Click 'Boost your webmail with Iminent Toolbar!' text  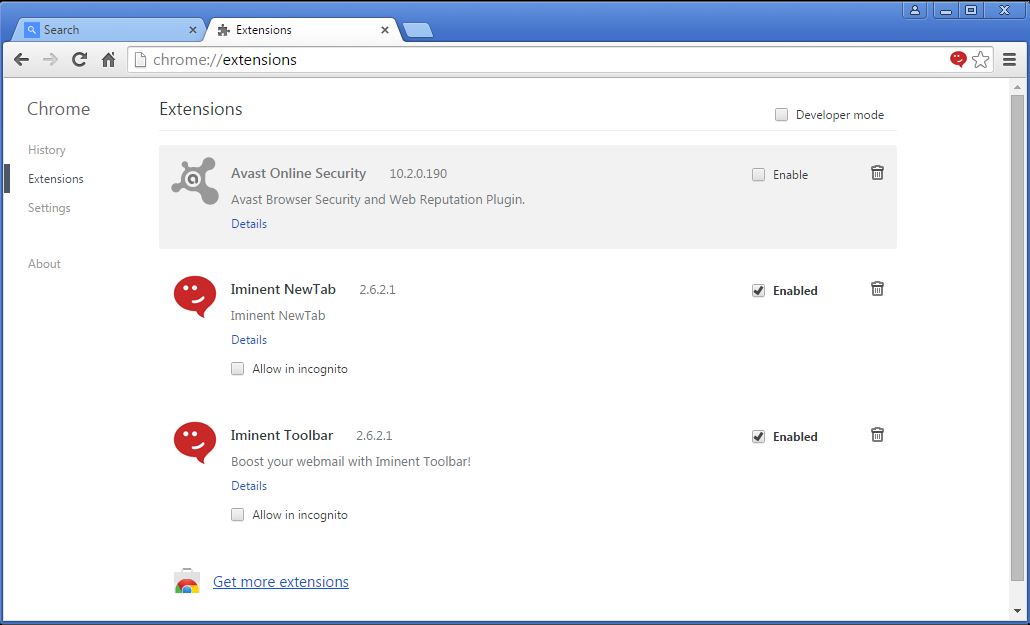[x=351, y=461]
